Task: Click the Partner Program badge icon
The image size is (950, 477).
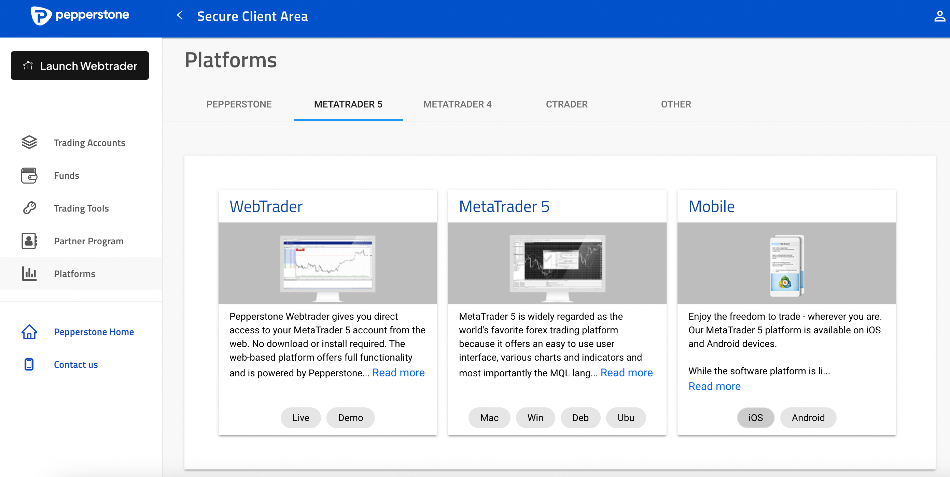Action: pyautogui.click(x=29, y=241)
